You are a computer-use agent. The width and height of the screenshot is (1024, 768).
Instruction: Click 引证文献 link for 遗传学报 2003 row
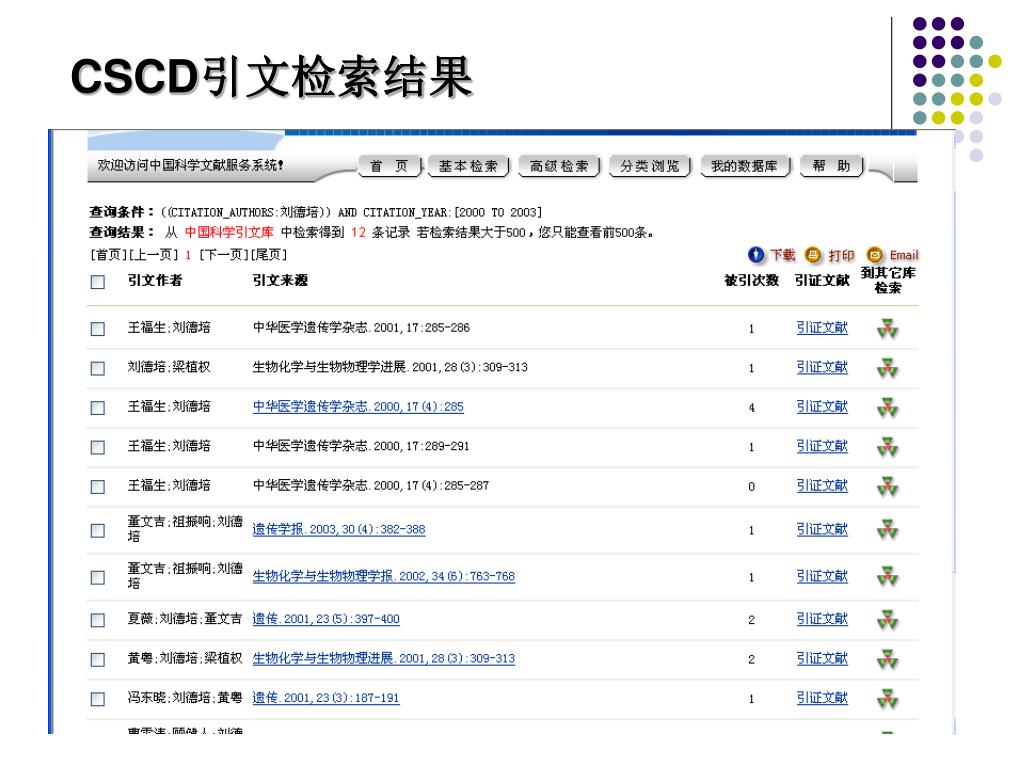click(x=822, y=530)
